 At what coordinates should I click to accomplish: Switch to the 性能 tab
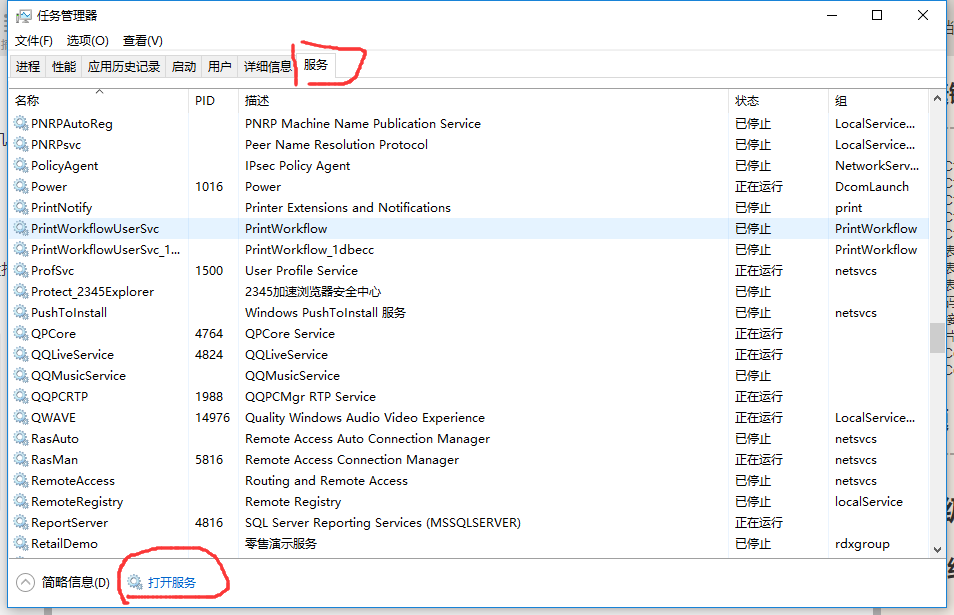pos(63,66)
